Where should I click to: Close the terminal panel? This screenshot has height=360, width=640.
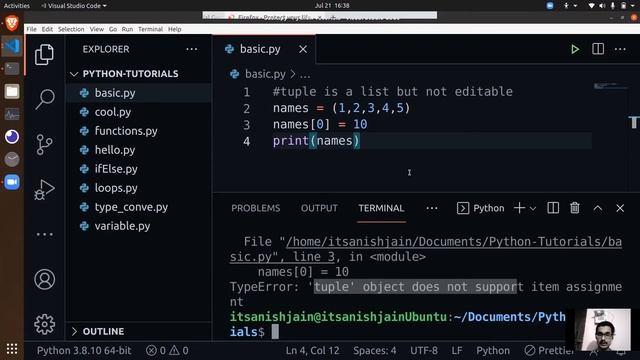[620, 208]
